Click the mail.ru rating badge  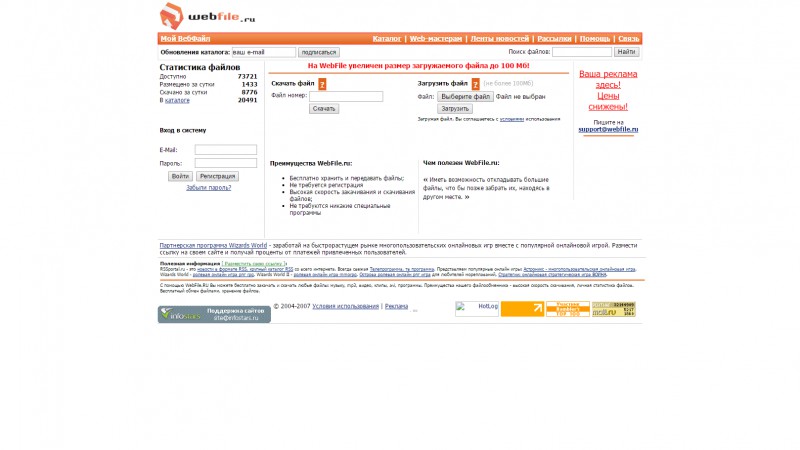[613, 309]
